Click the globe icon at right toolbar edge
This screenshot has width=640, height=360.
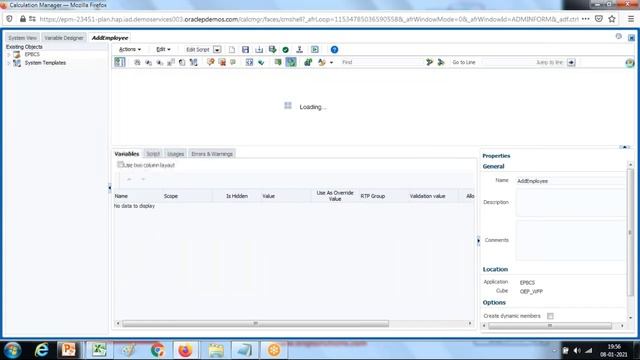(629, 63)
